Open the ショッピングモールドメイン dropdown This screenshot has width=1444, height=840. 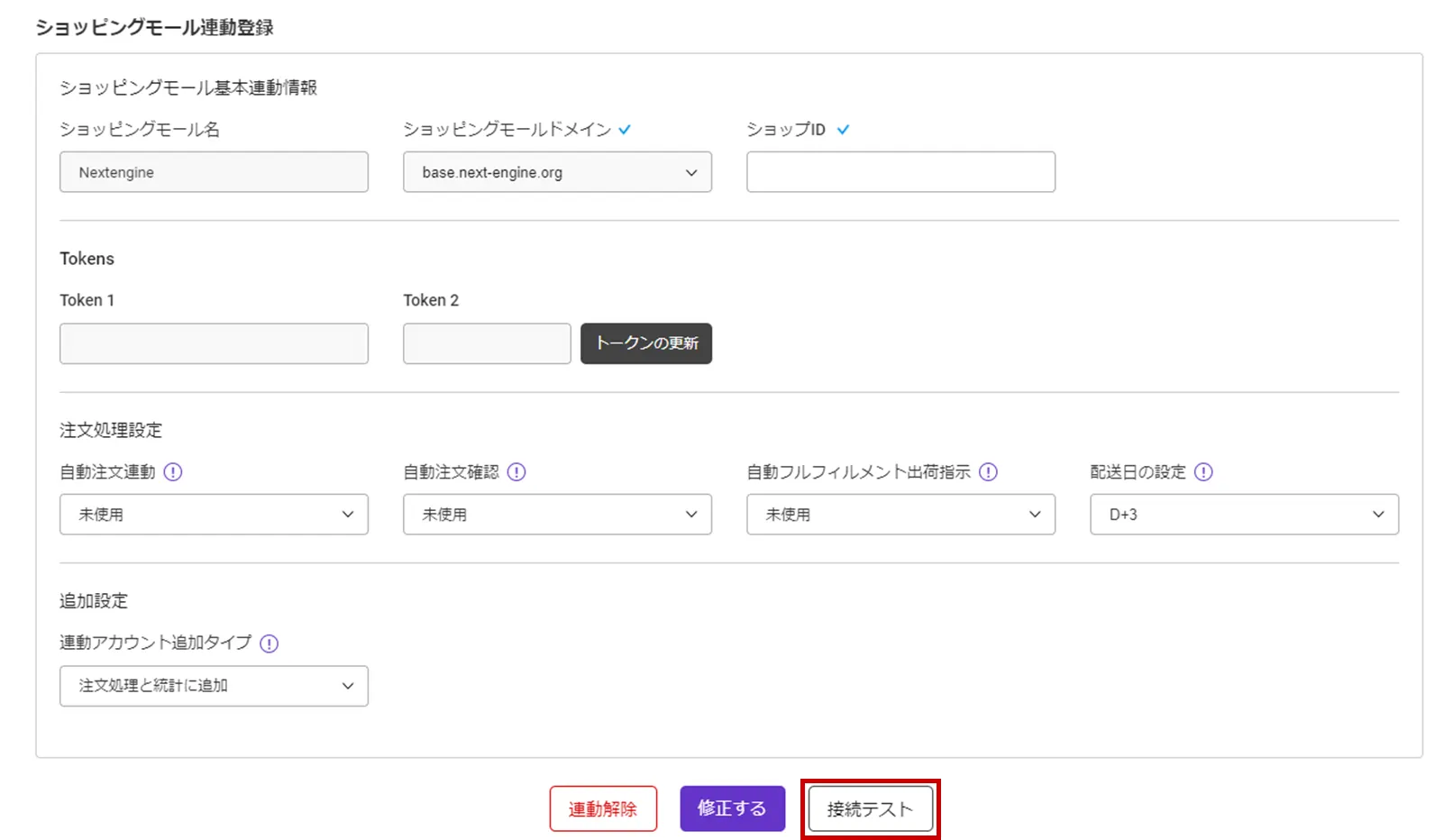557,172
